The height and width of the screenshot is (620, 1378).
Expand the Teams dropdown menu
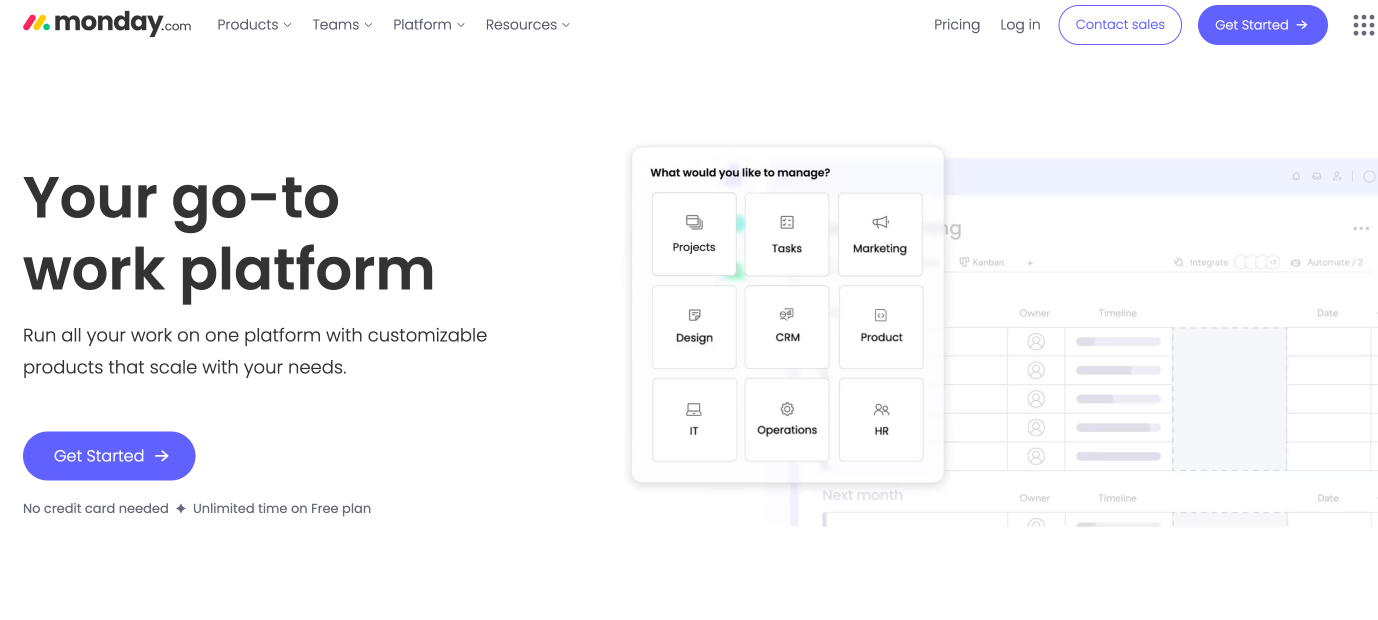(342, 25)
